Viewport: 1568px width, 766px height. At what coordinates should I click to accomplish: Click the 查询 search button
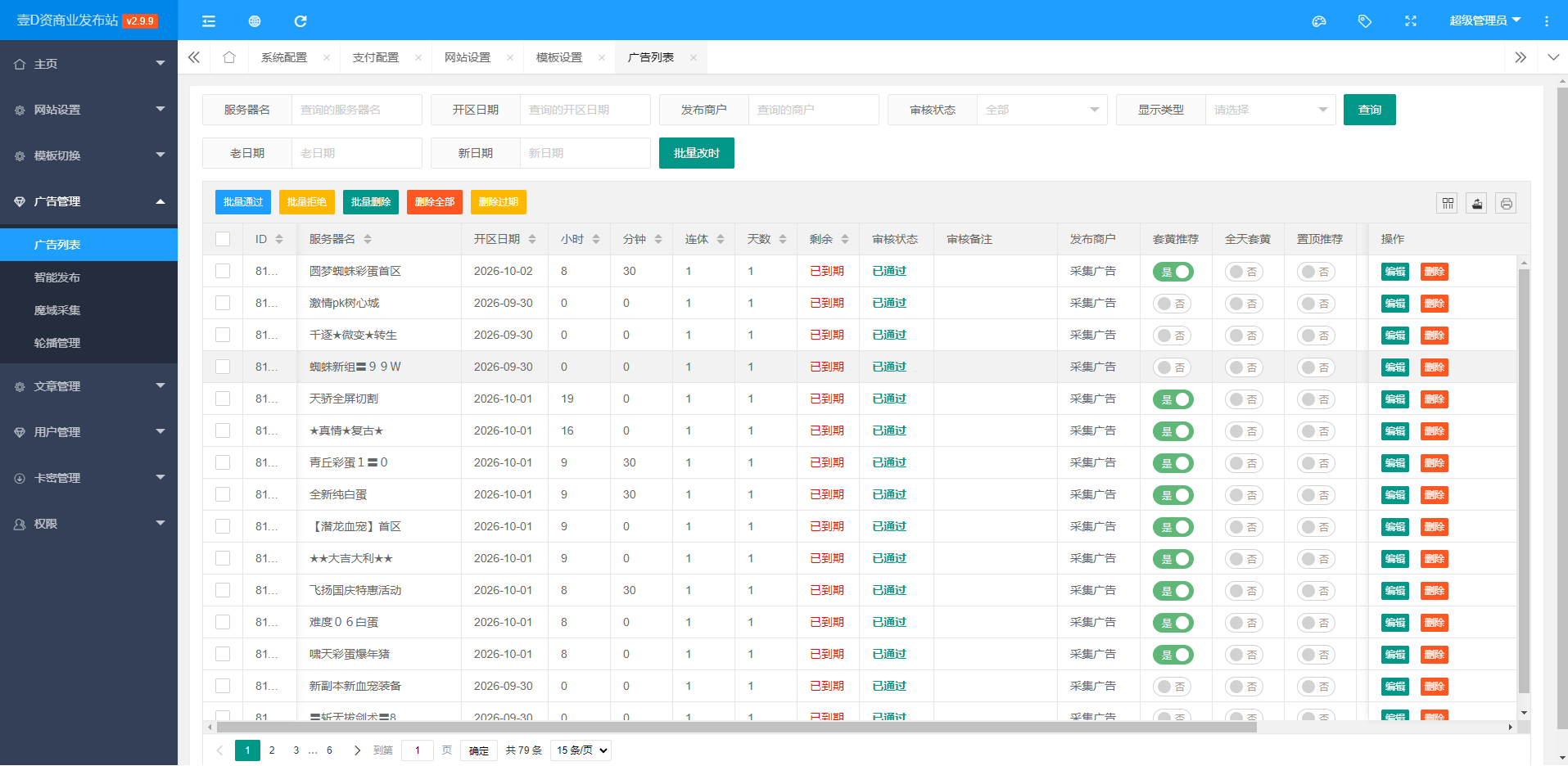[1370, 110]
